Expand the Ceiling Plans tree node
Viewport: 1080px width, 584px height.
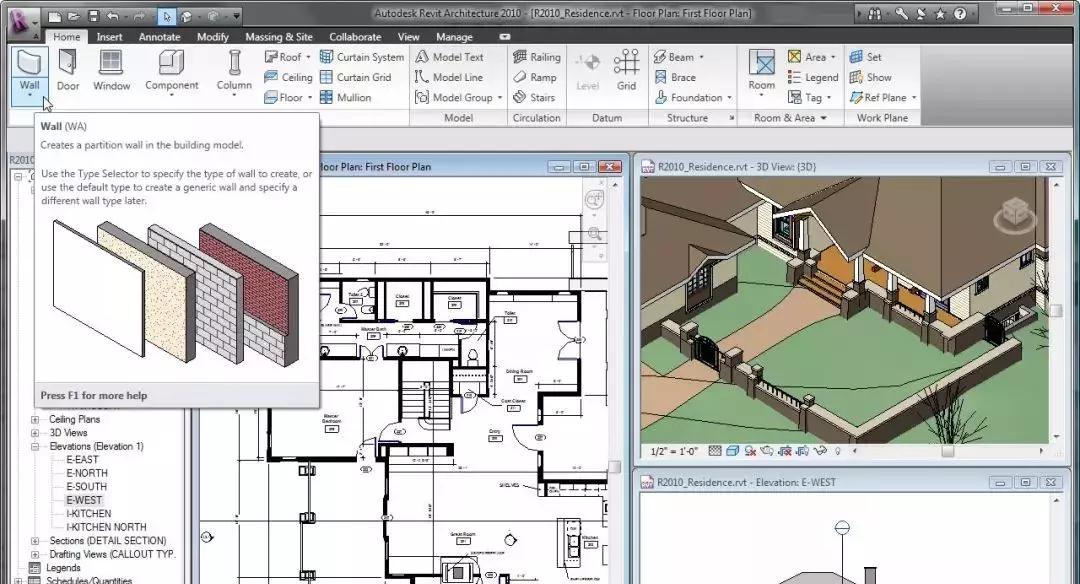[36, 420]
